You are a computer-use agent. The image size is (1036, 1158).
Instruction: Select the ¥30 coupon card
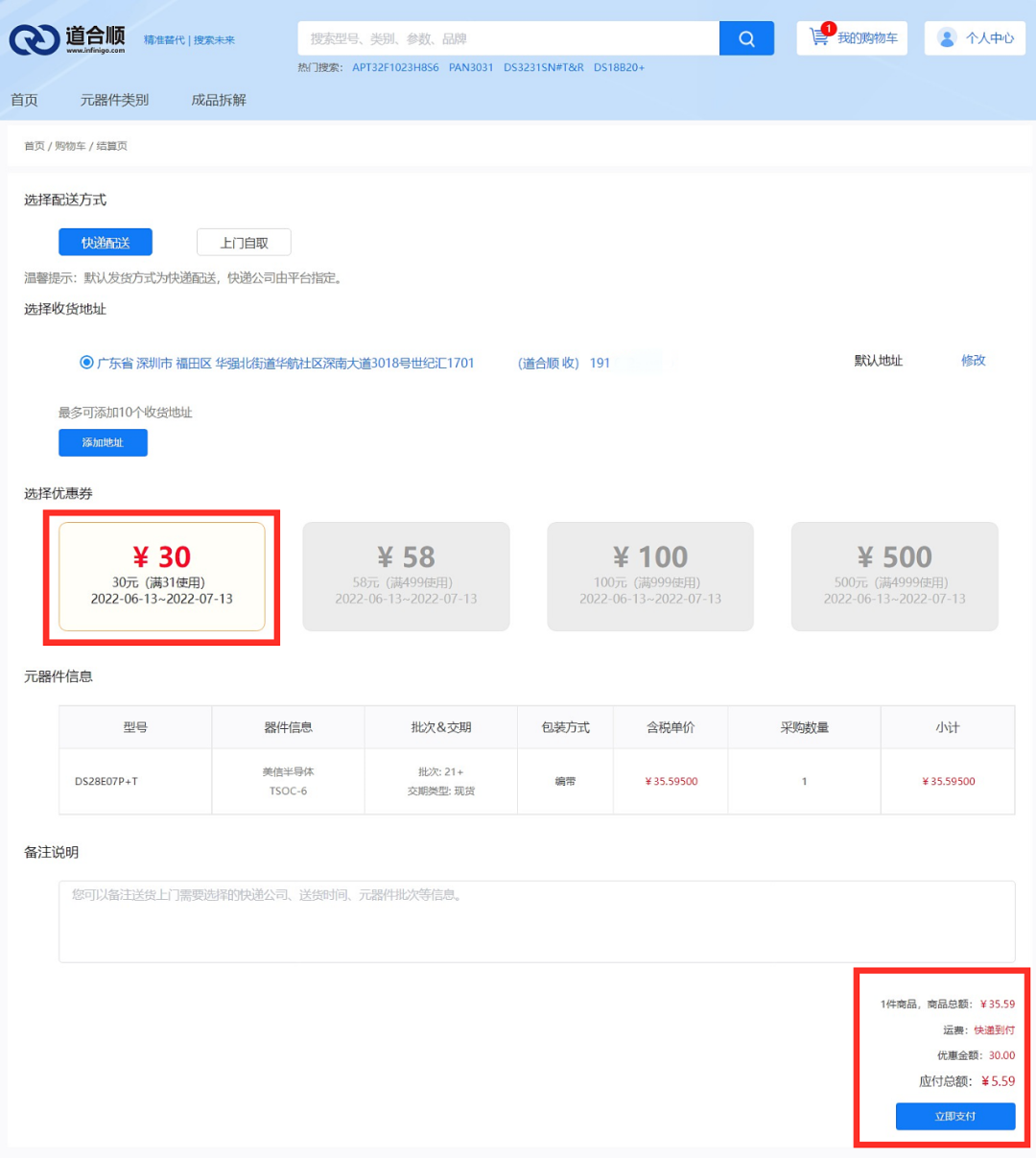click(161, 576)
